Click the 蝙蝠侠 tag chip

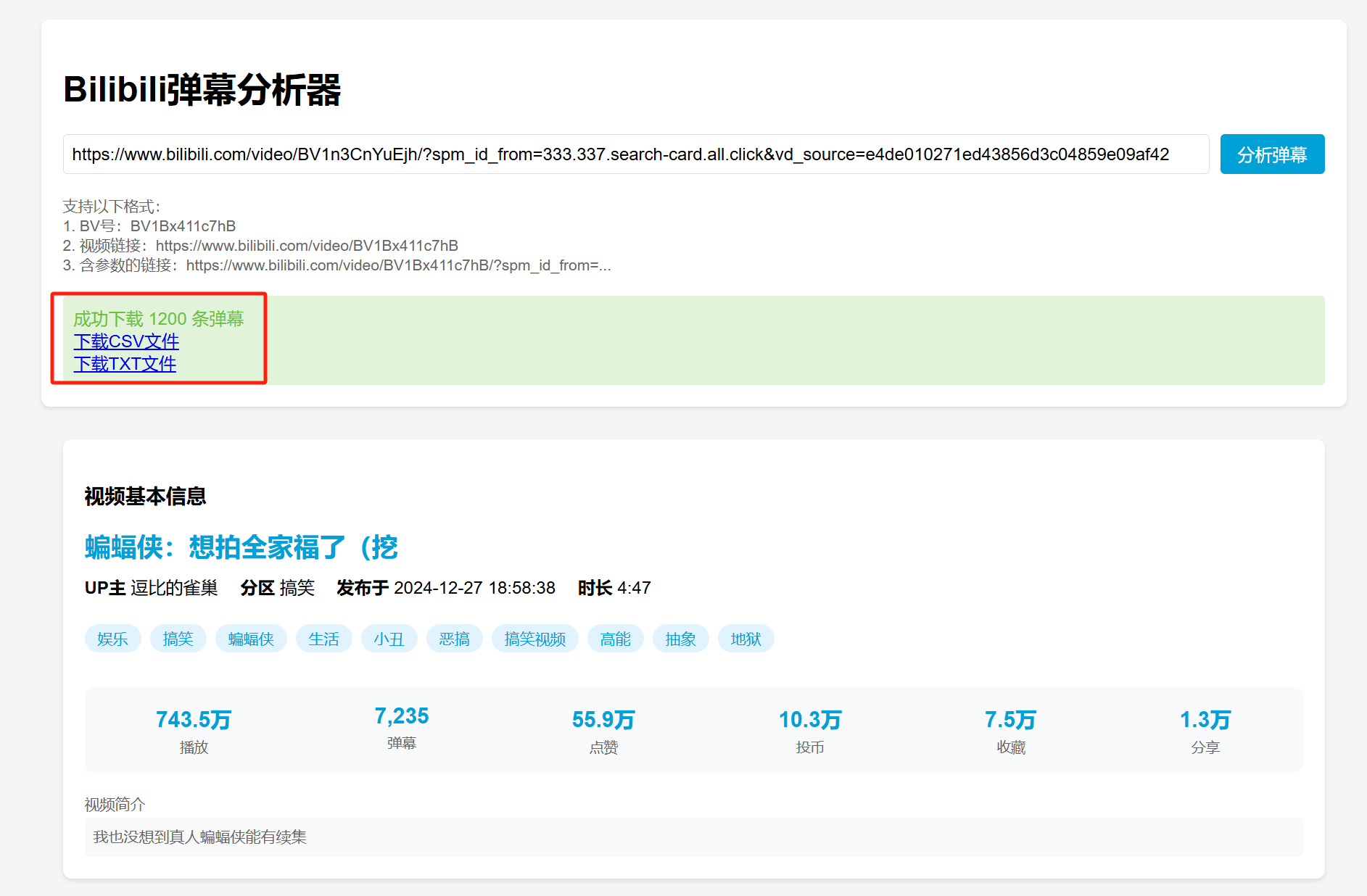tap(251, 639)
